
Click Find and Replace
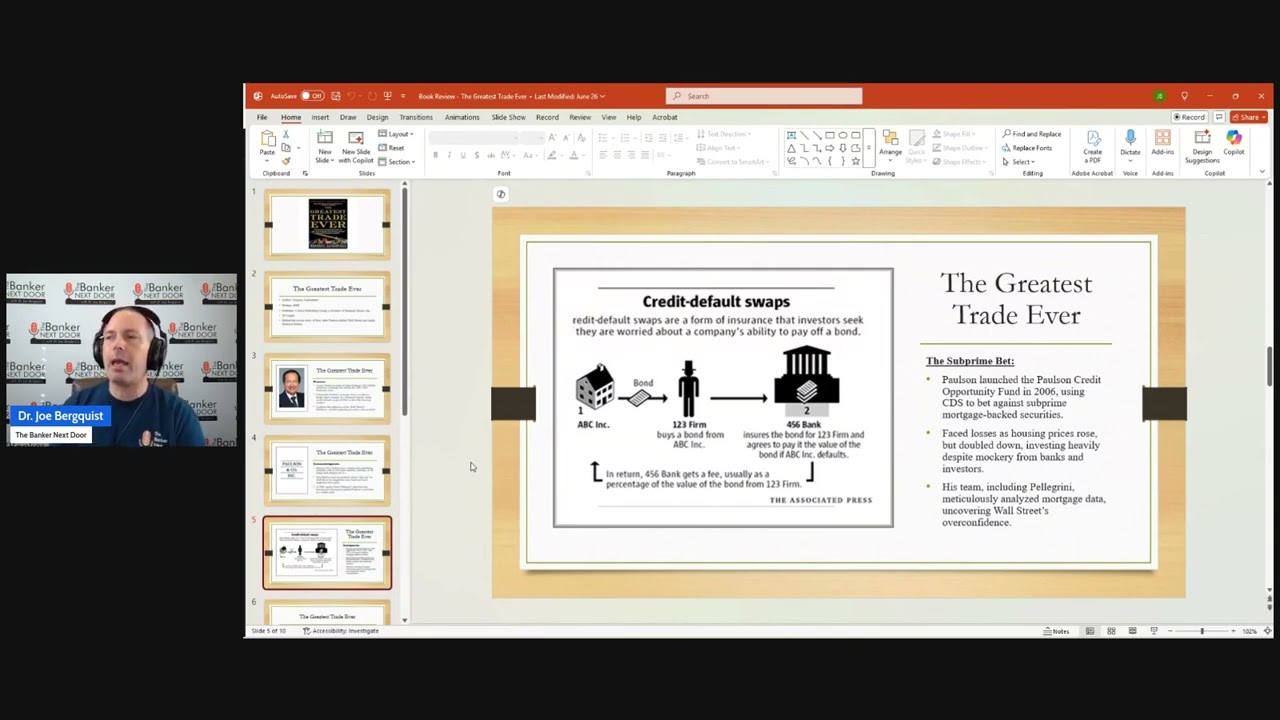pyautogui.click(x=1032, y=134)
